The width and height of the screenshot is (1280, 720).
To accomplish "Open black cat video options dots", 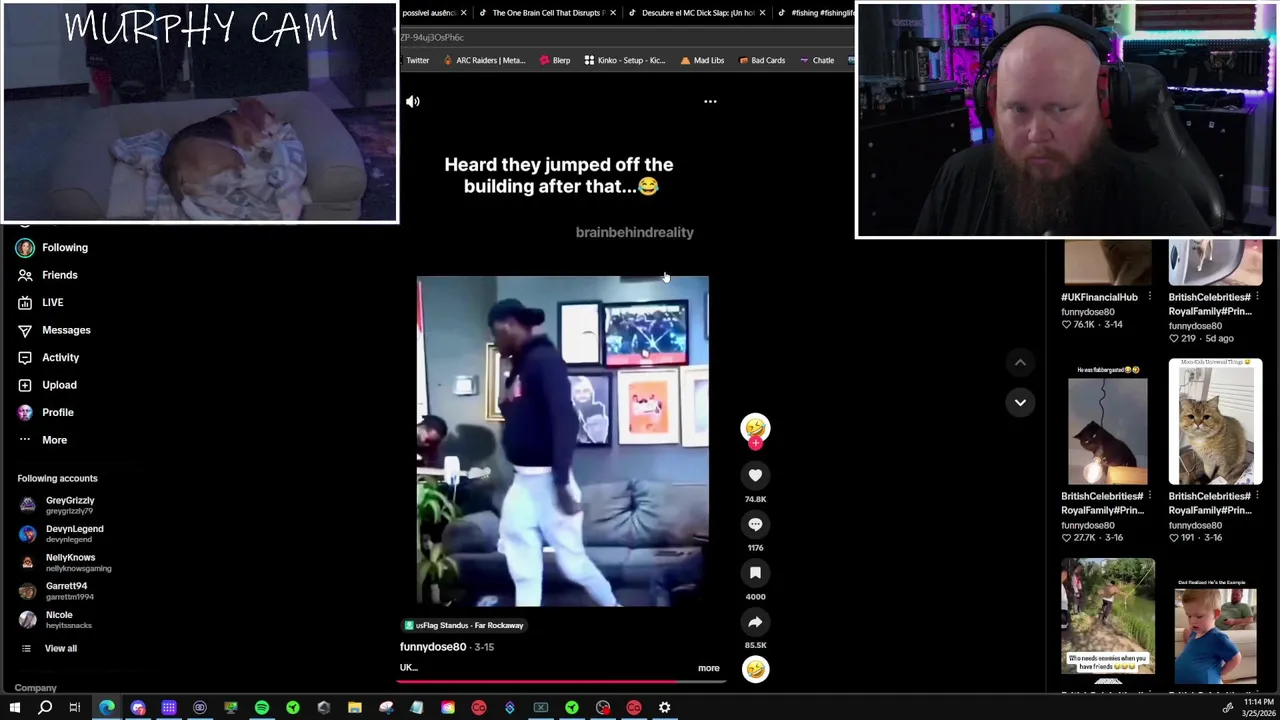I will (x=1149, y=496).
